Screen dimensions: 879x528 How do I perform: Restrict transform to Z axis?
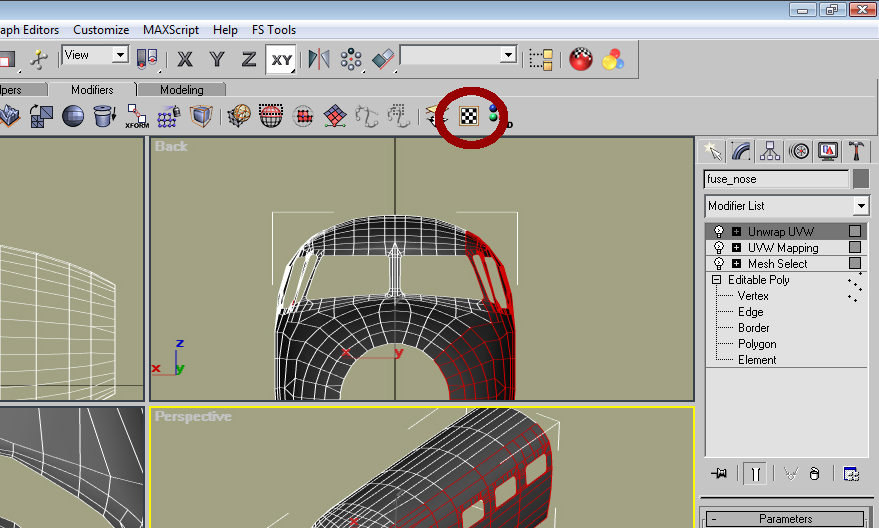pyautogui.click(x=248, y=59)
